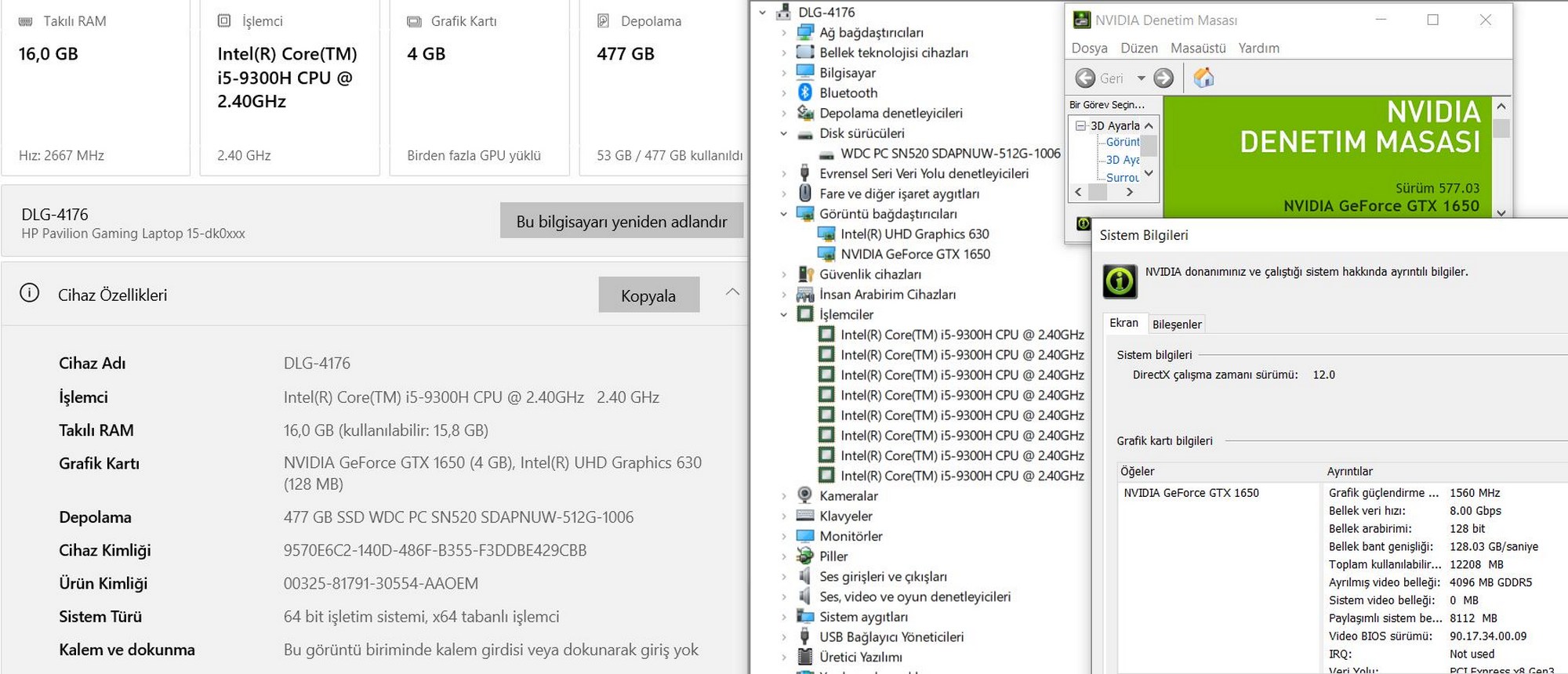Image resolution: width=1568 pixels, height=674 pixels.
Task: Select the Intel(R) UHD Graphics 630 adapter
Action: 914,234
